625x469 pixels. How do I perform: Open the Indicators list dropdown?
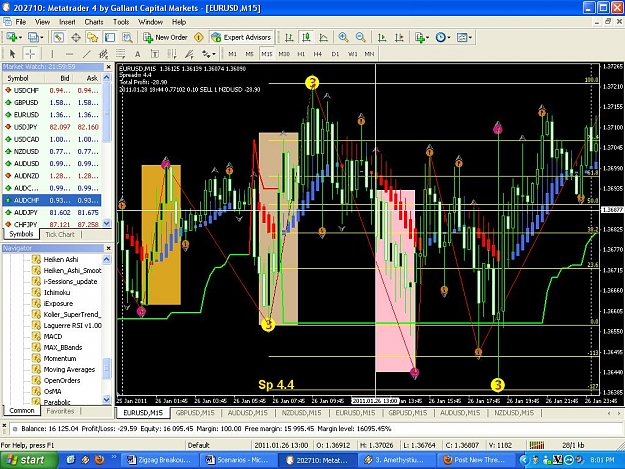tap(422, 37)
